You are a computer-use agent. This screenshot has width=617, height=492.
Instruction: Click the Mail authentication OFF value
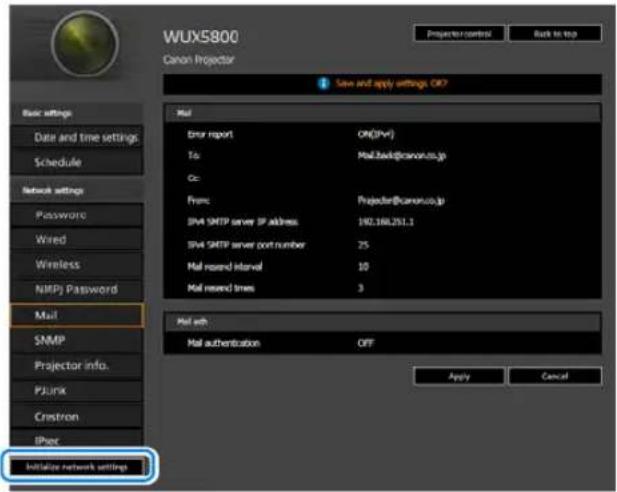[x=366, y=343]
